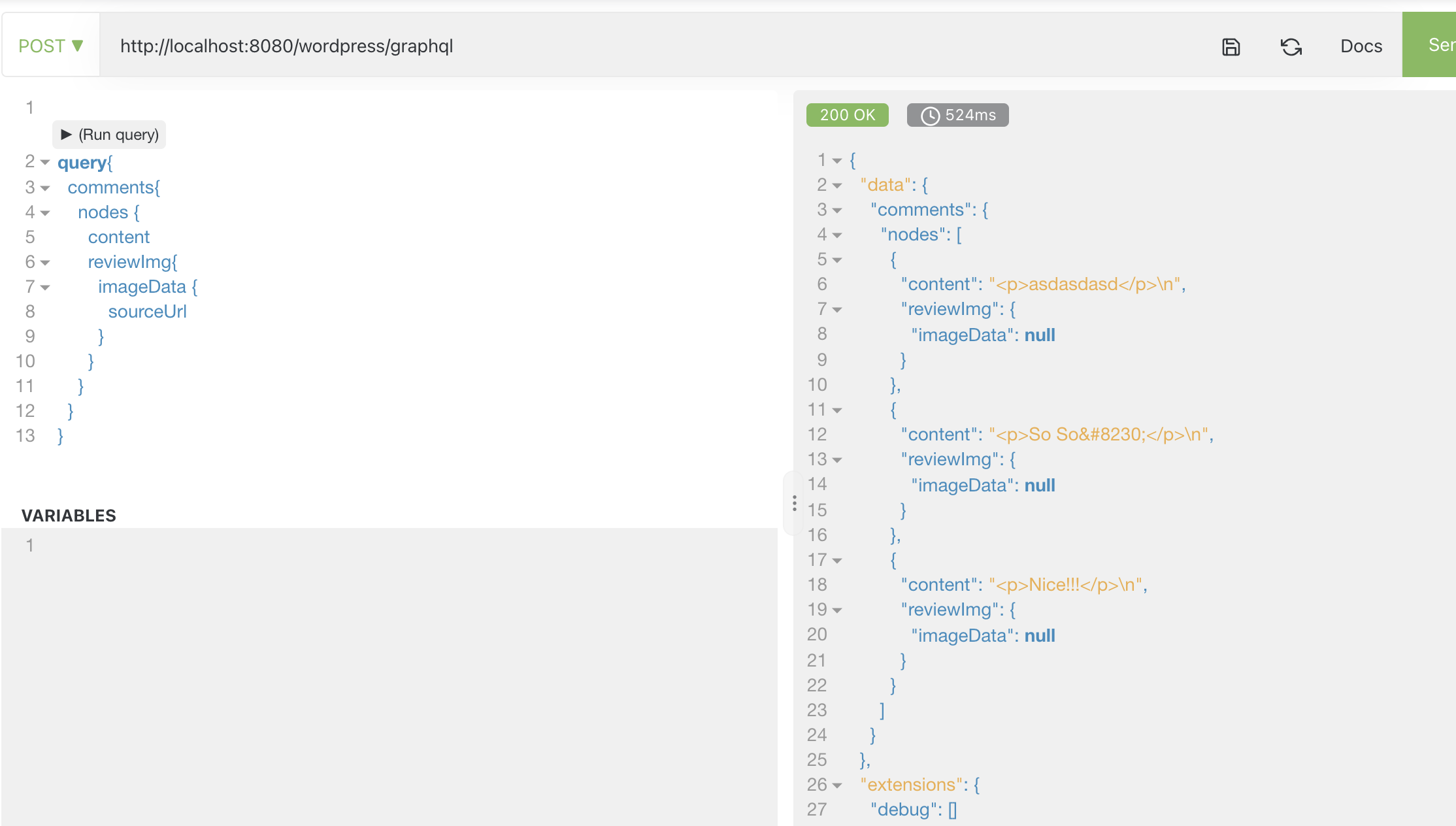Screen dimensions: 1456x826
Task: Fold the nodes block in query editor
Action: pos(45,213)
